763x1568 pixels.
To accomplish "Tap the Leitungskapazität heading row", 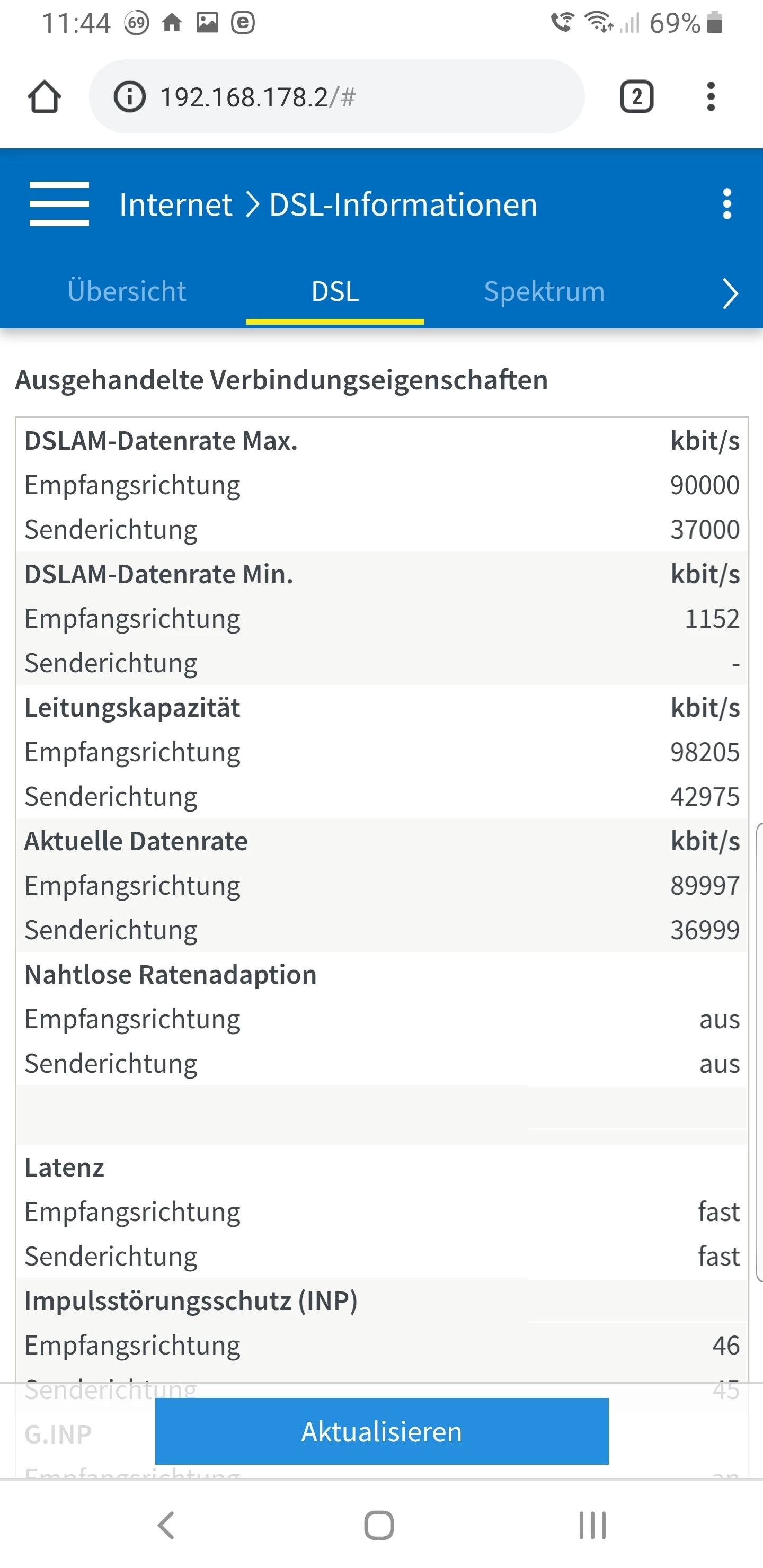I will 382,708.
